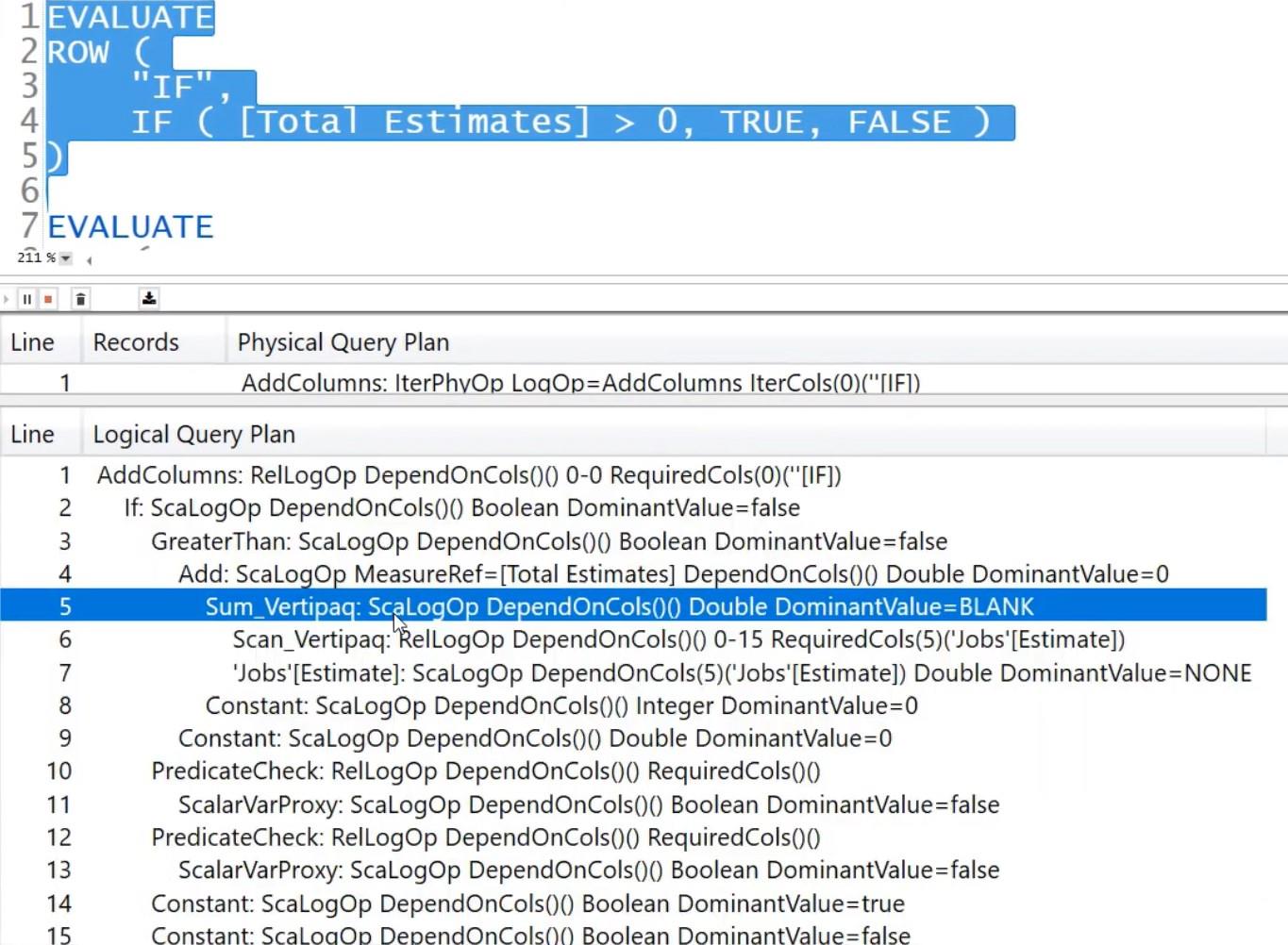Click Line header in Logical plan grid
Image resolution: width=1288 pixels, height=945 pixels.
32,434
